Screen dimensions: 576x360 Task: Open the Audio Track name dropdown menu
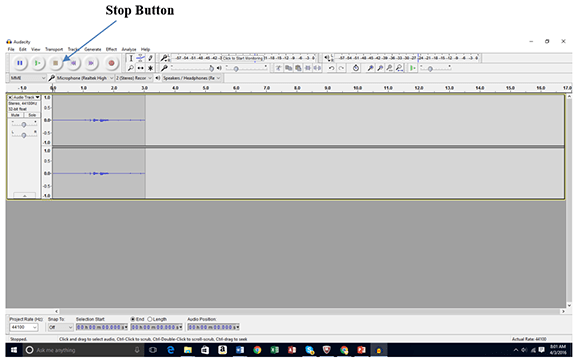(26, 97)
